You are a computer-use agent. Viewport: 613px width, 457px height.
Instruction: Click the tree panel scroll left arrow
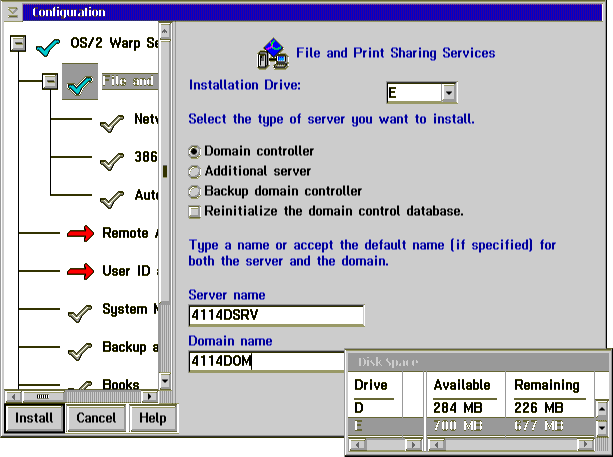tap(14, 397)
